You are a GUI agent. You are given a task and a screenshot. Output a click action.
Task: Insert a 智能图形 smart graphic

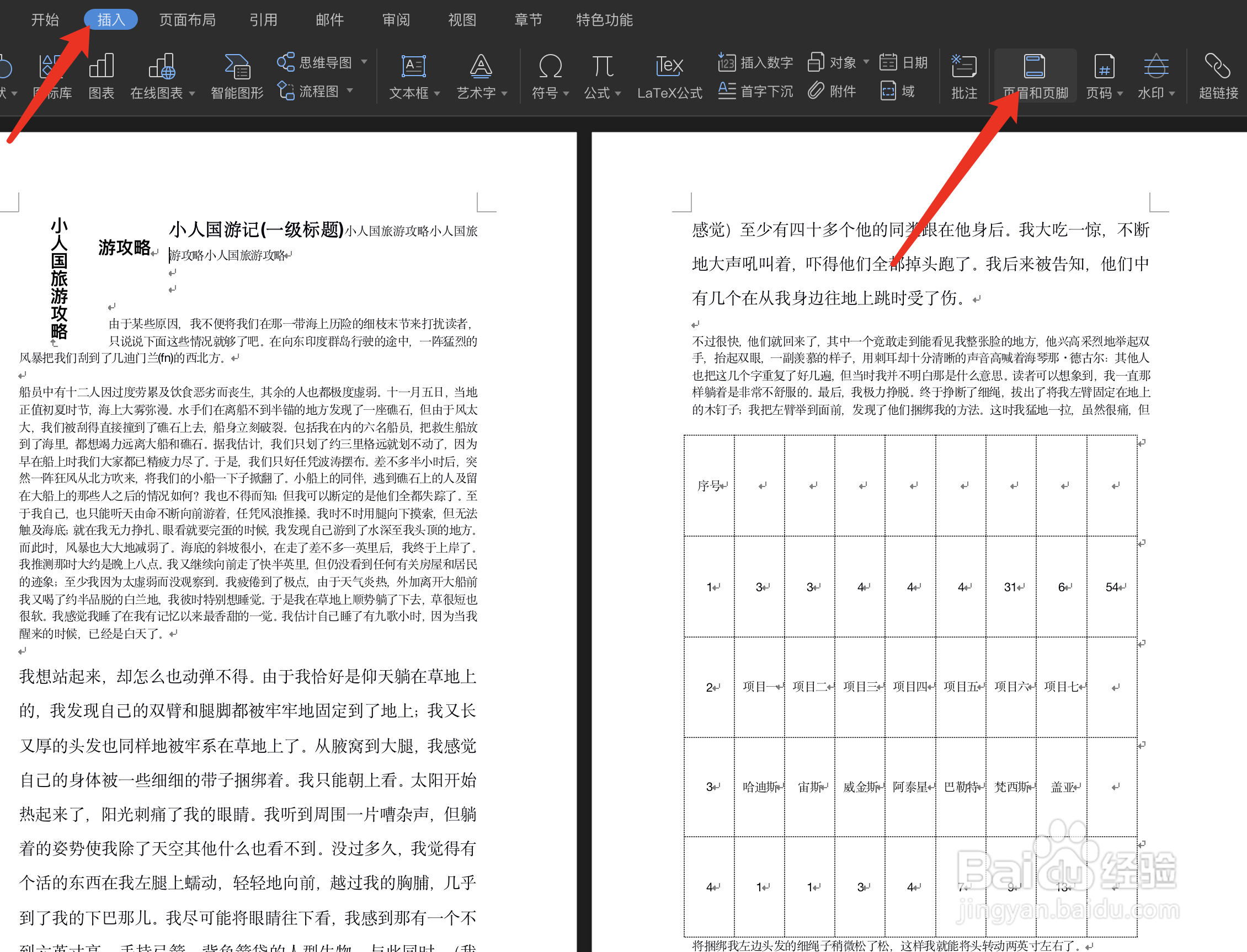[x=237, y=77]
